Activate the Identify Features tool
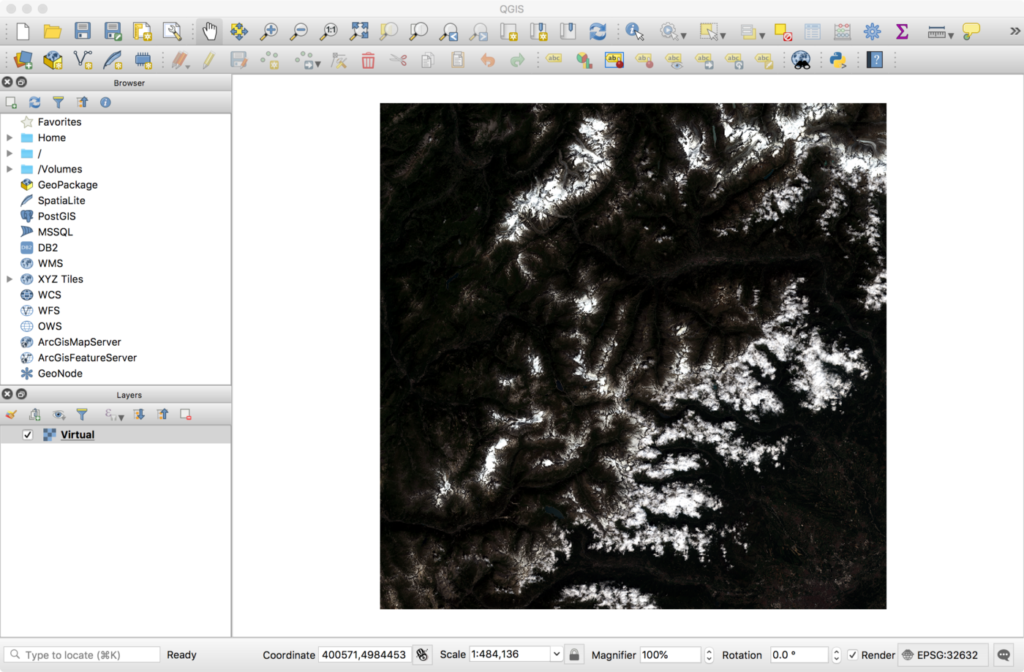Screen dimensions: 1024x672 click(x=633, y=31)
